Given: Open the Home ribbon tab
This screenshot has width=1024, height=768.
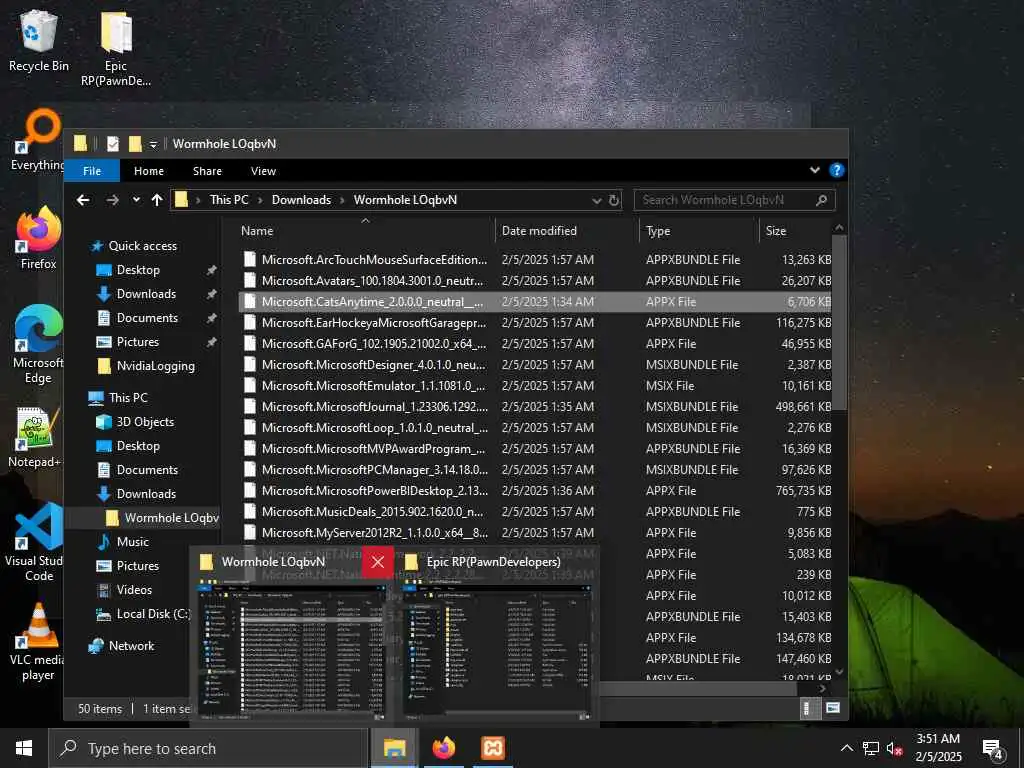Looking at the screenshot, I should click(x=149, y=171).
